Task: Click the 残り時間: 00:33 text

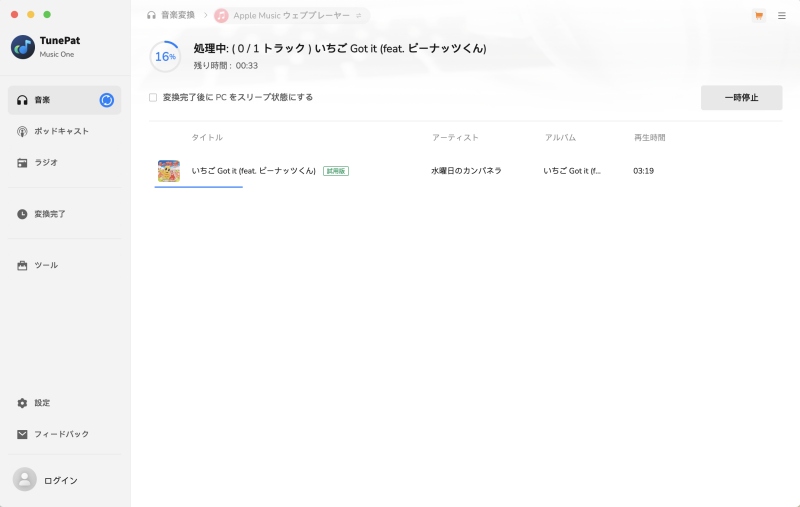Action: pos(226,66)
